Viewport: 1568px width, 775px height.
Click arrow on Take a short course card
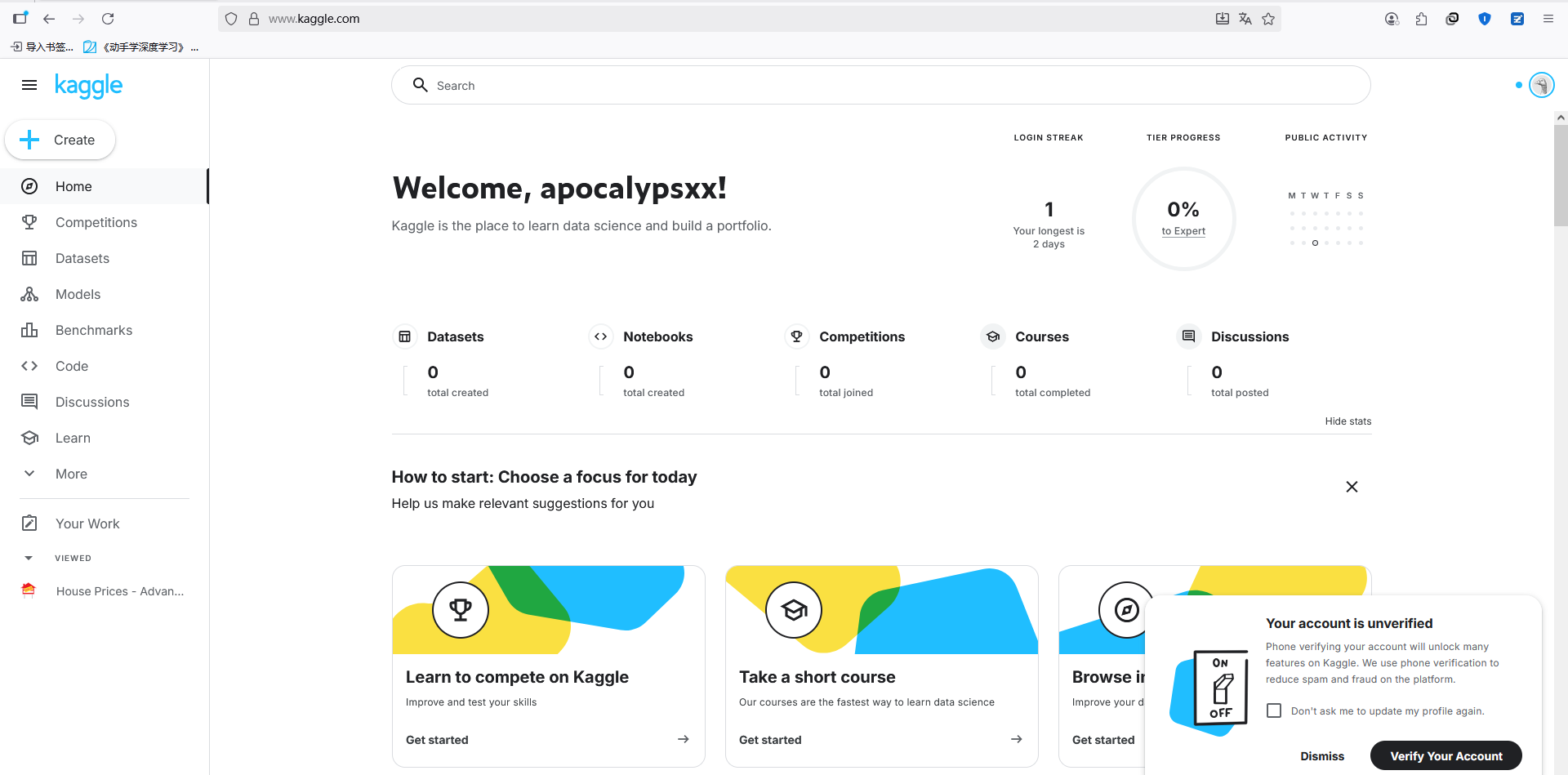click(1017, 739)
